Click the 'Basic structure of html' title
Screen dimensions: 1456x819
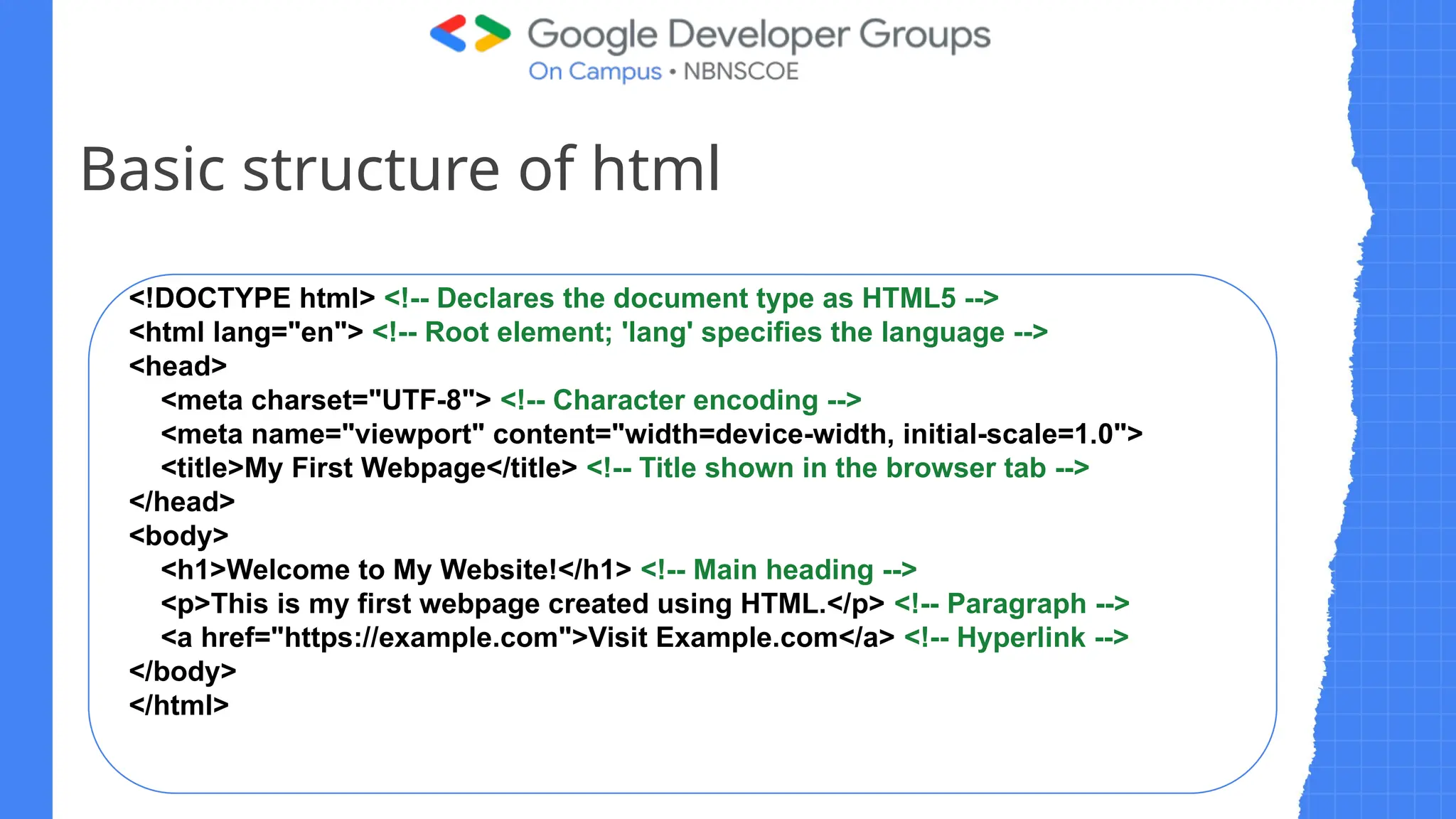[x=400, y=169]
